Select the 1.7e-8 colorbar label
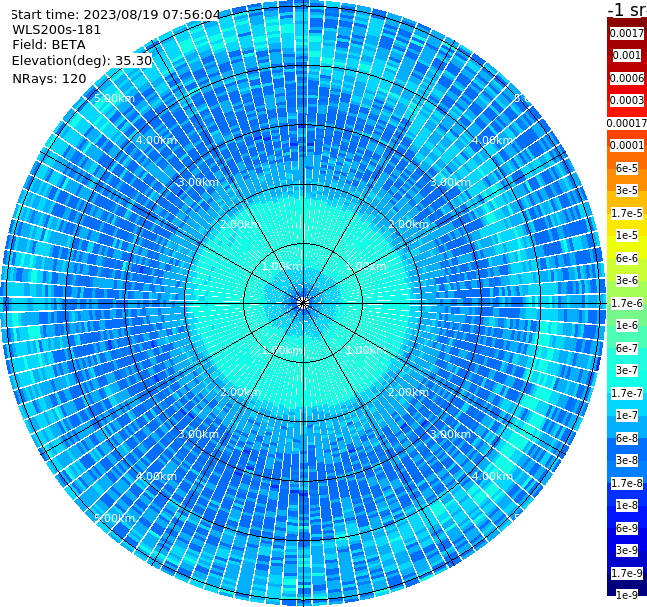 click(627, 483)
